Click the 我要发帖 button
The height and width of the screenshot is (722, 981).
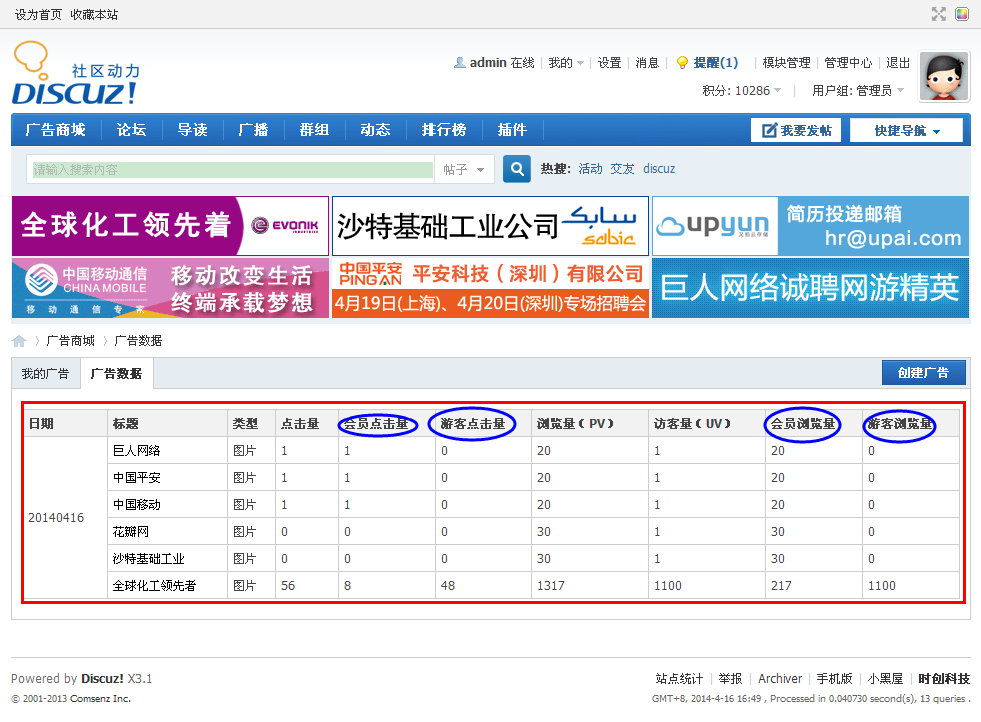(x=796, y=130)
